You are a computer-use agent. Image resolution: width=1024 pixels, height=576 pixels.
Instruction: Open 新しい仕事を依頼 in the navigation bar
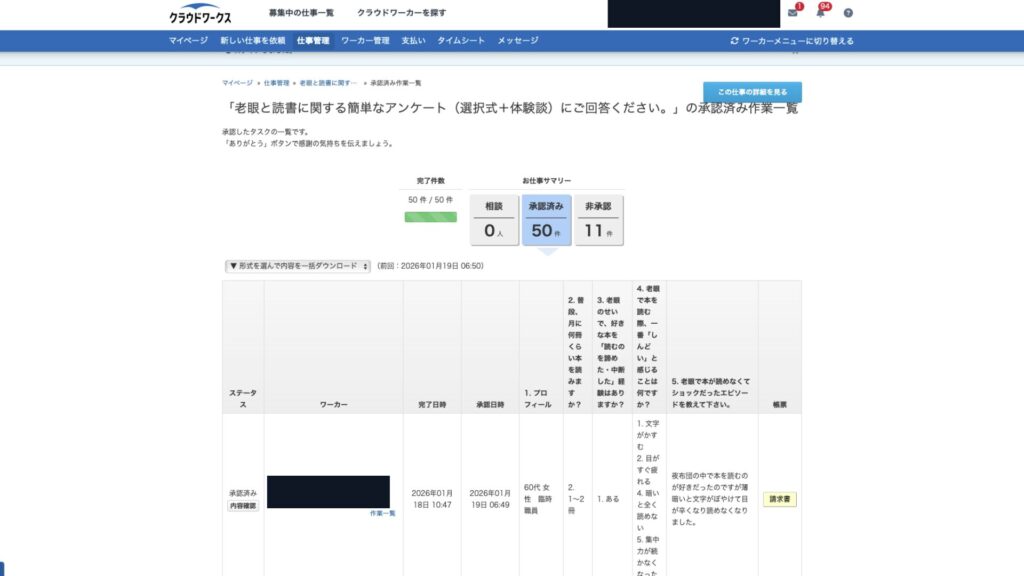click(x=253, y=41)
